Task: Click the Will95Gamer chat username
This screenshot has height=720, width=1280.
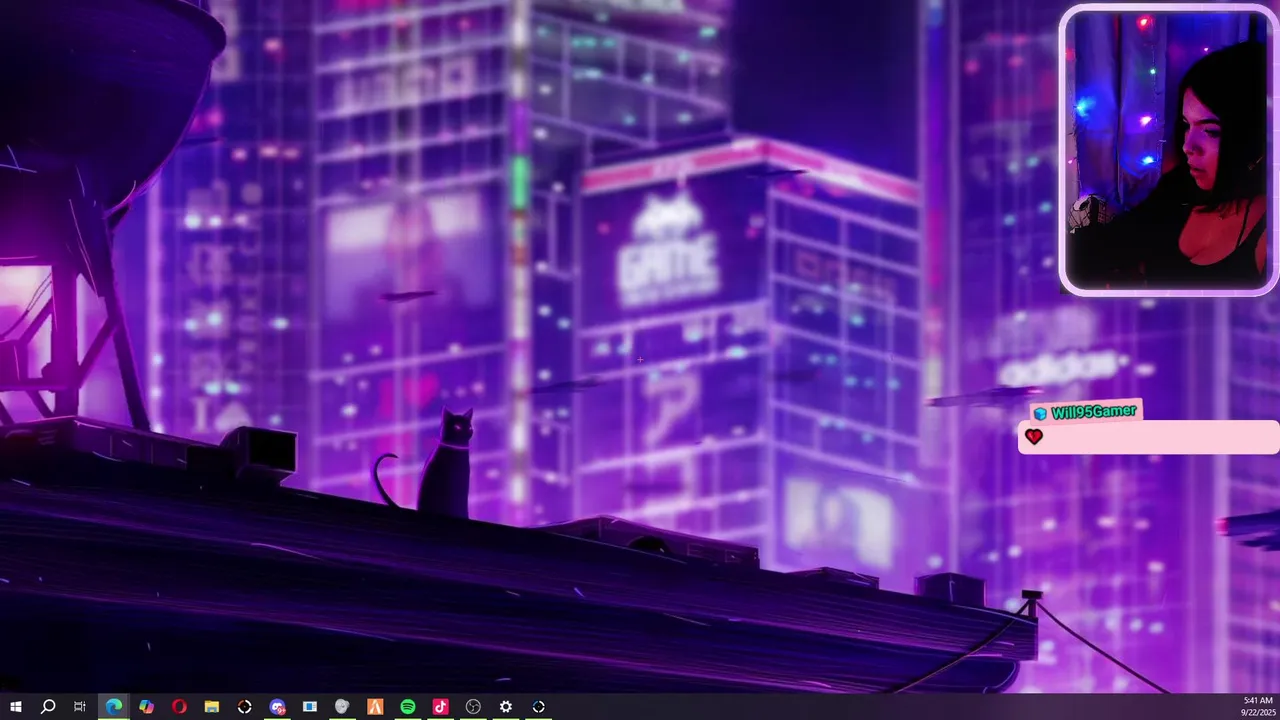Action: (x=1094, y=412)
